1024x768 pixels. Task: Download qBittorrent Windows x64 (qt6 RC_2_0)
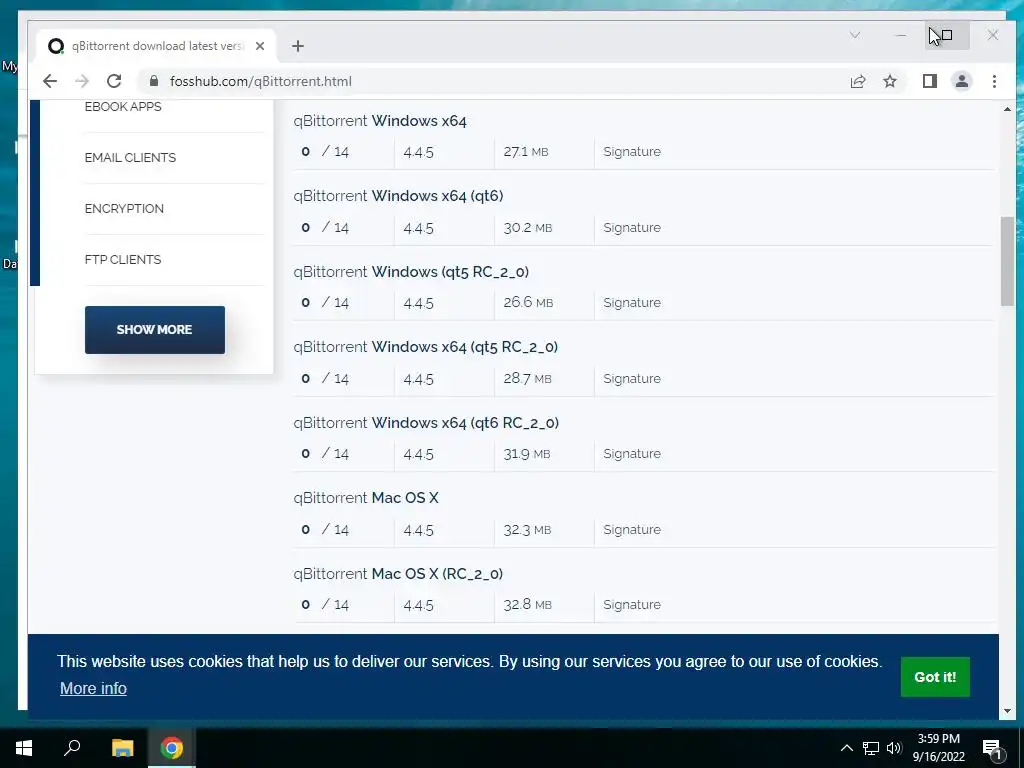[426, 423]
